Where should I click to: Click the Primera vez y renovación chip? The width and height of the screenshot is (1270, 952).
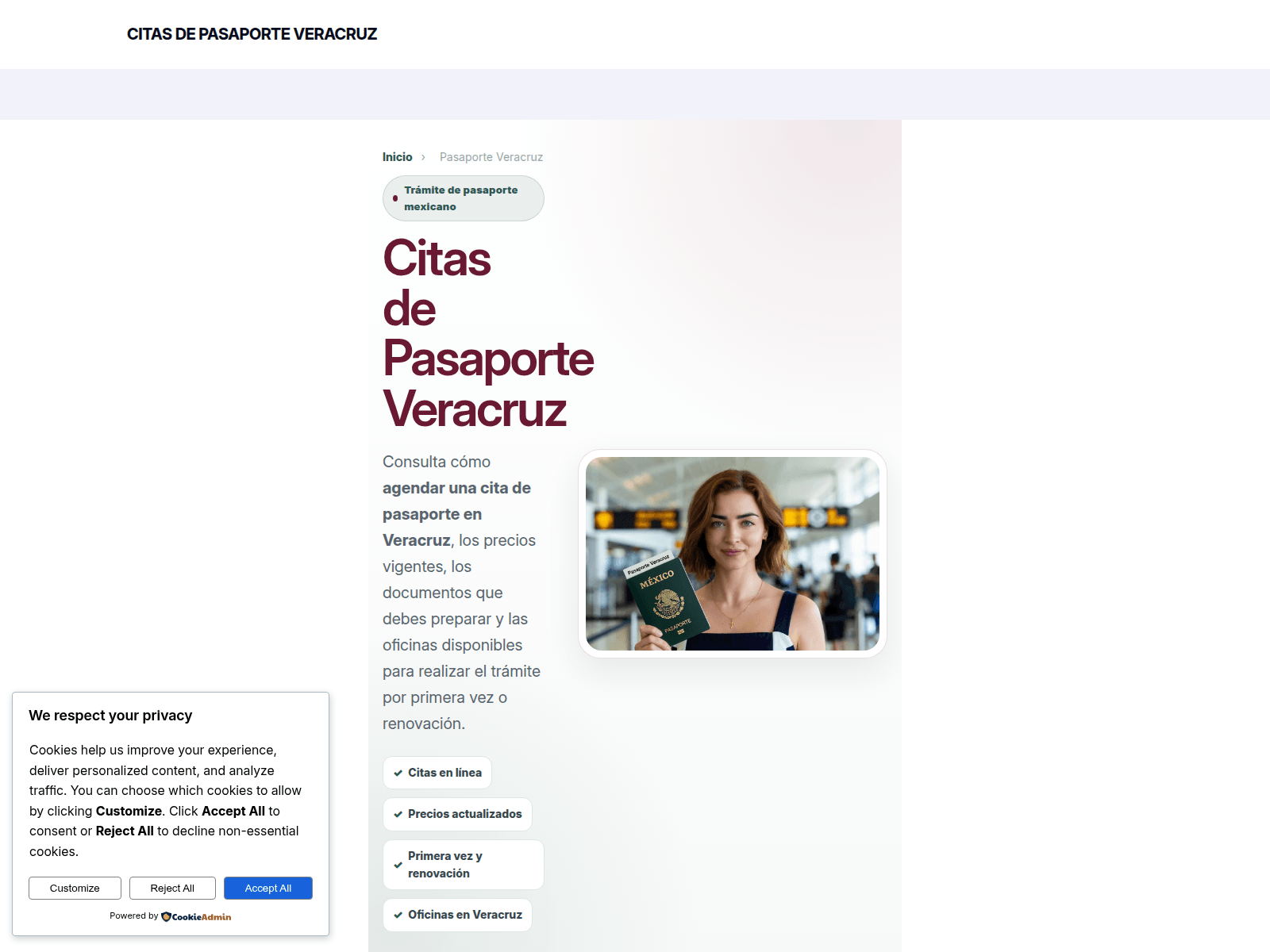click(464, 865)
